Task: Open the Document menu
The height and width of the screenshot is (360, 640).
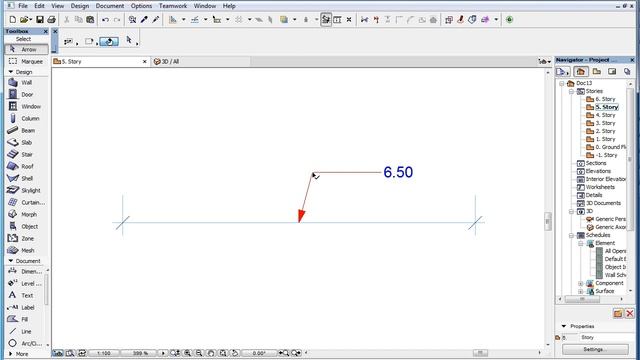Action: [110, 6]
